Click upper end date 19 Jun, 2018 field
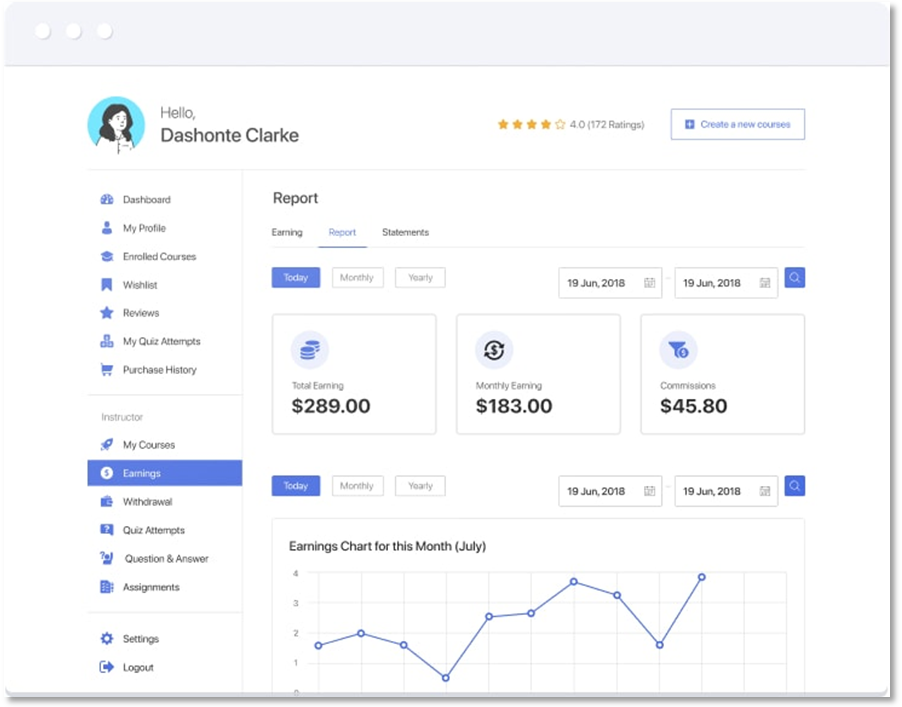 click(726, 283)
